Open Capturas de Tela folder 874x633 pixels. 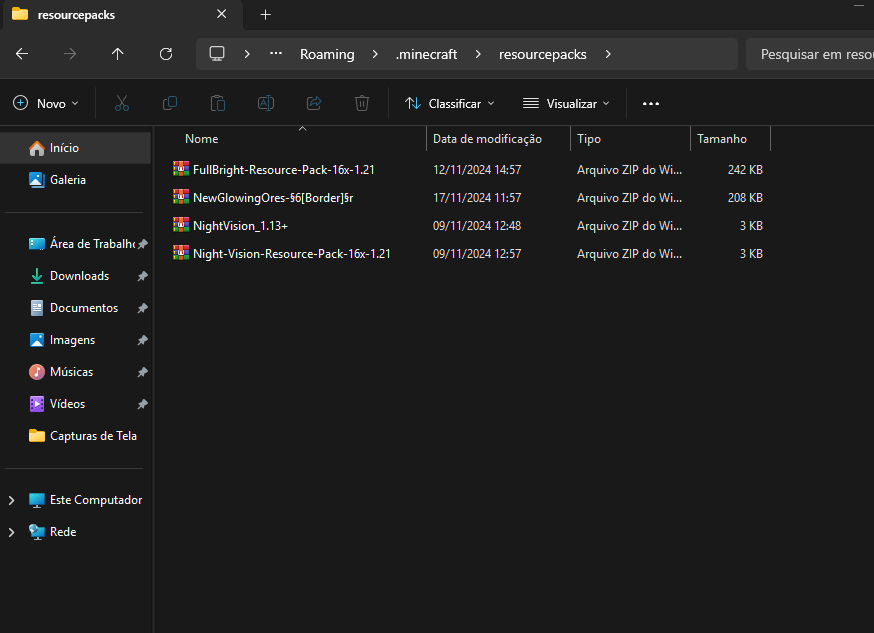pyautogui.click(x=76, y=436)
